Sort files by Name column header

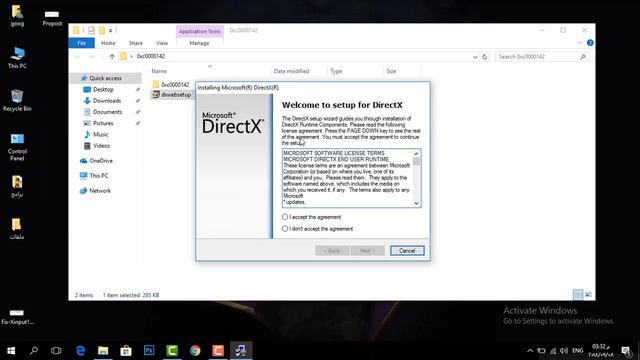[x=159, y=71]
